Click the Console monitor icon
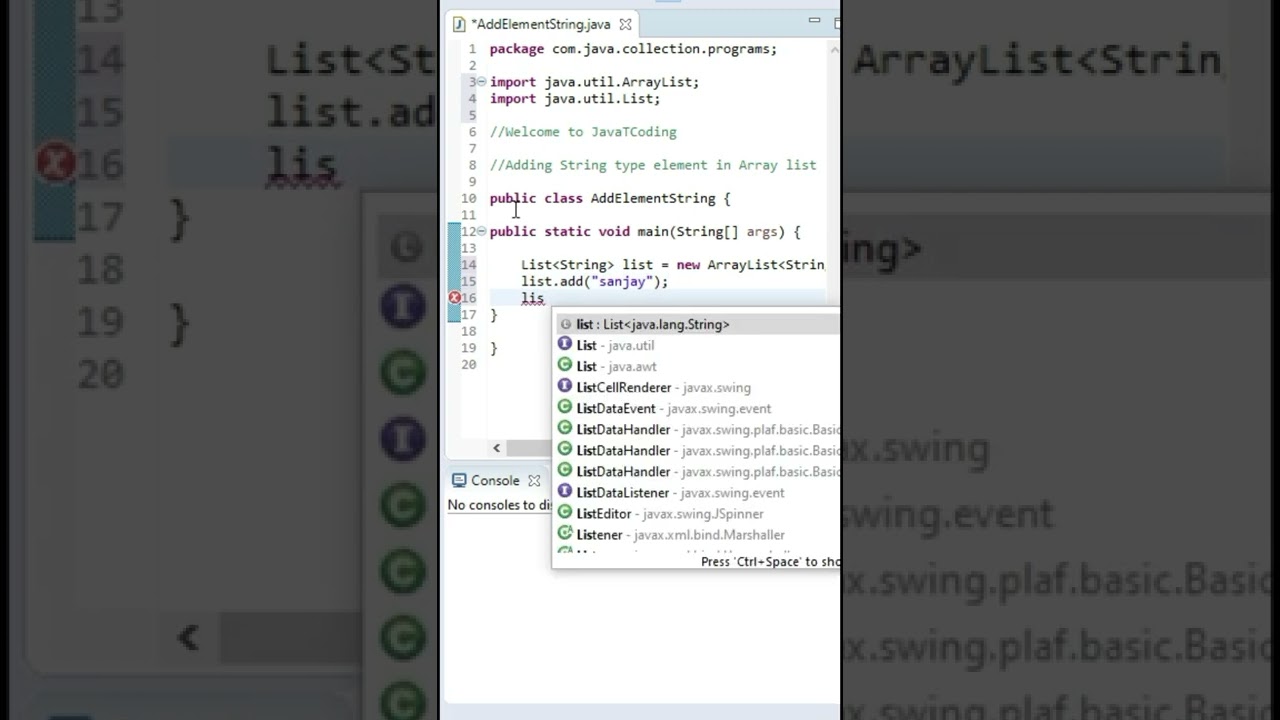The width and height of the screenshot is (1280, 720). click(459, 480)
